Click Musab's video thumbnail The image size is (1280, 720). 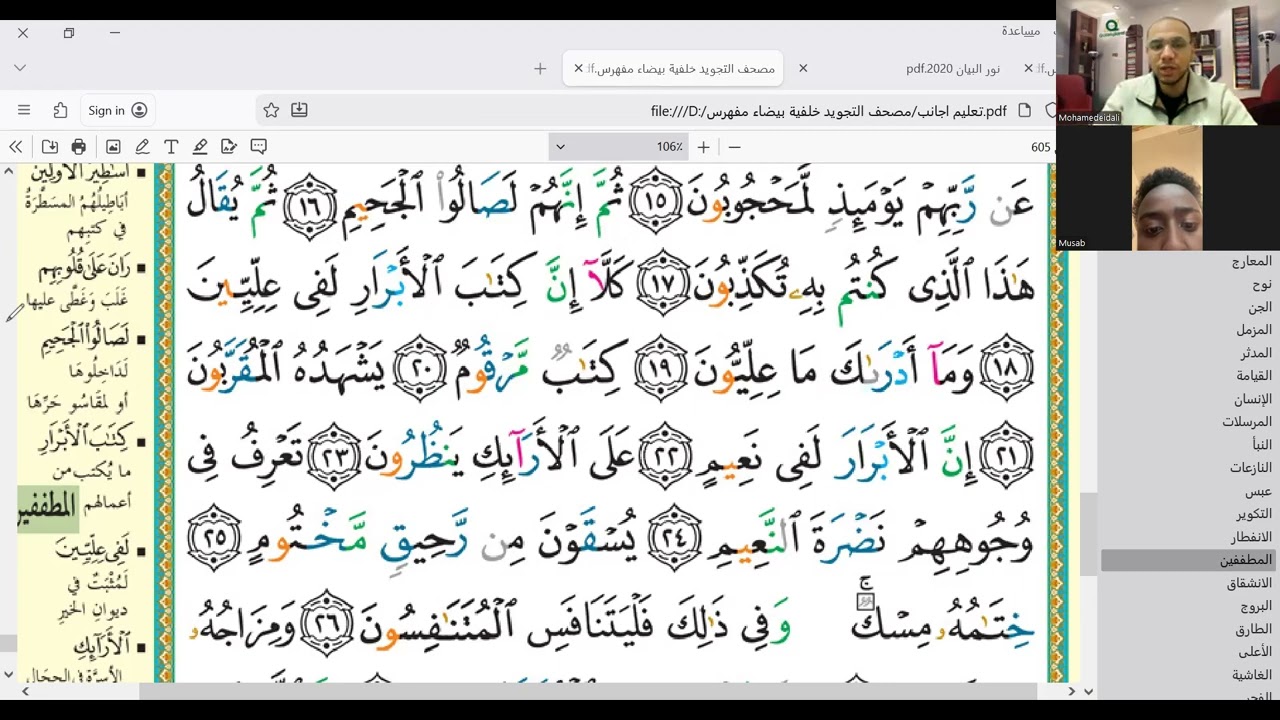(1168, 188)
